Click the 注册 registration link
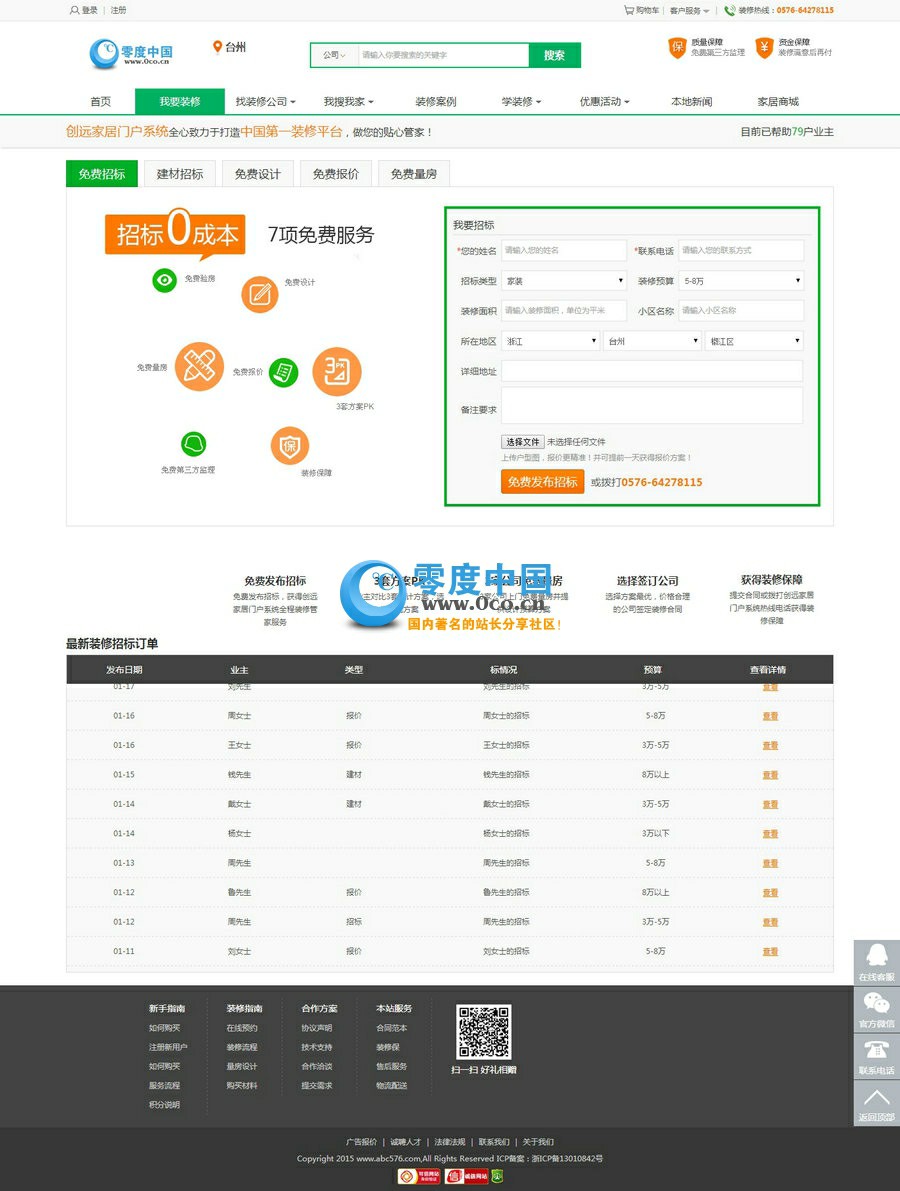 pyautogui.click(x=117, y=10)
